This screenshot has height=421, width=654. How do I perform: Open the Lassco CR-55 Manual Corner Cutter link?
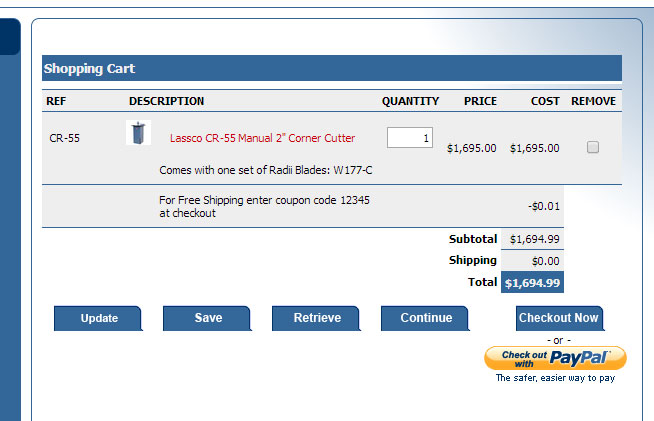262,138
